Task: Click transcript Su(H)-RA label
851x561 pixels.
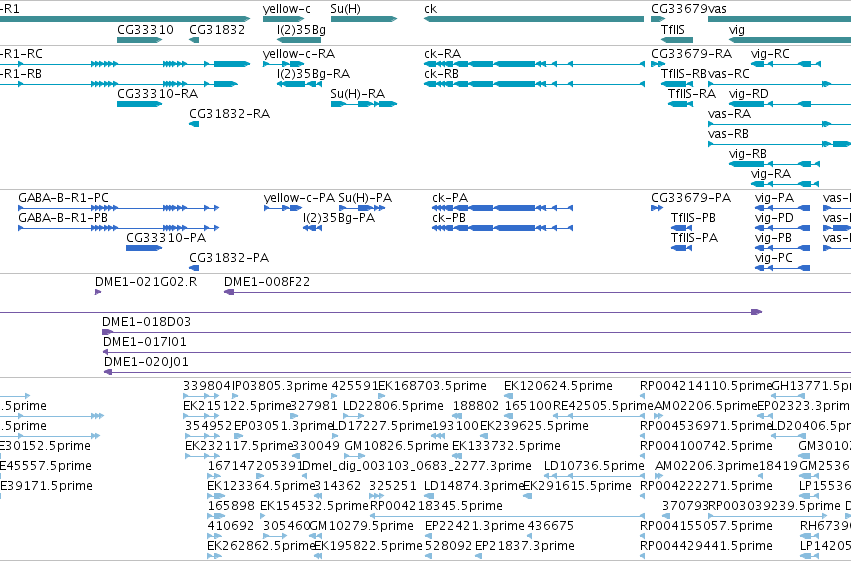Action: (358, 94)
